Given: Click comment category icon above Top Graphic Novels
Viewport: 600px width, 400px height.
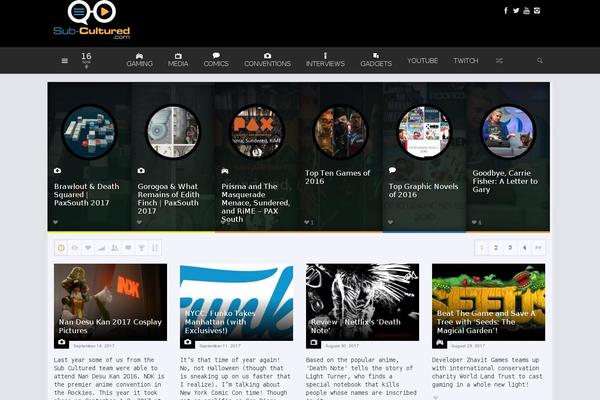Looking at the screenshot, I should (x=392, y=170).
